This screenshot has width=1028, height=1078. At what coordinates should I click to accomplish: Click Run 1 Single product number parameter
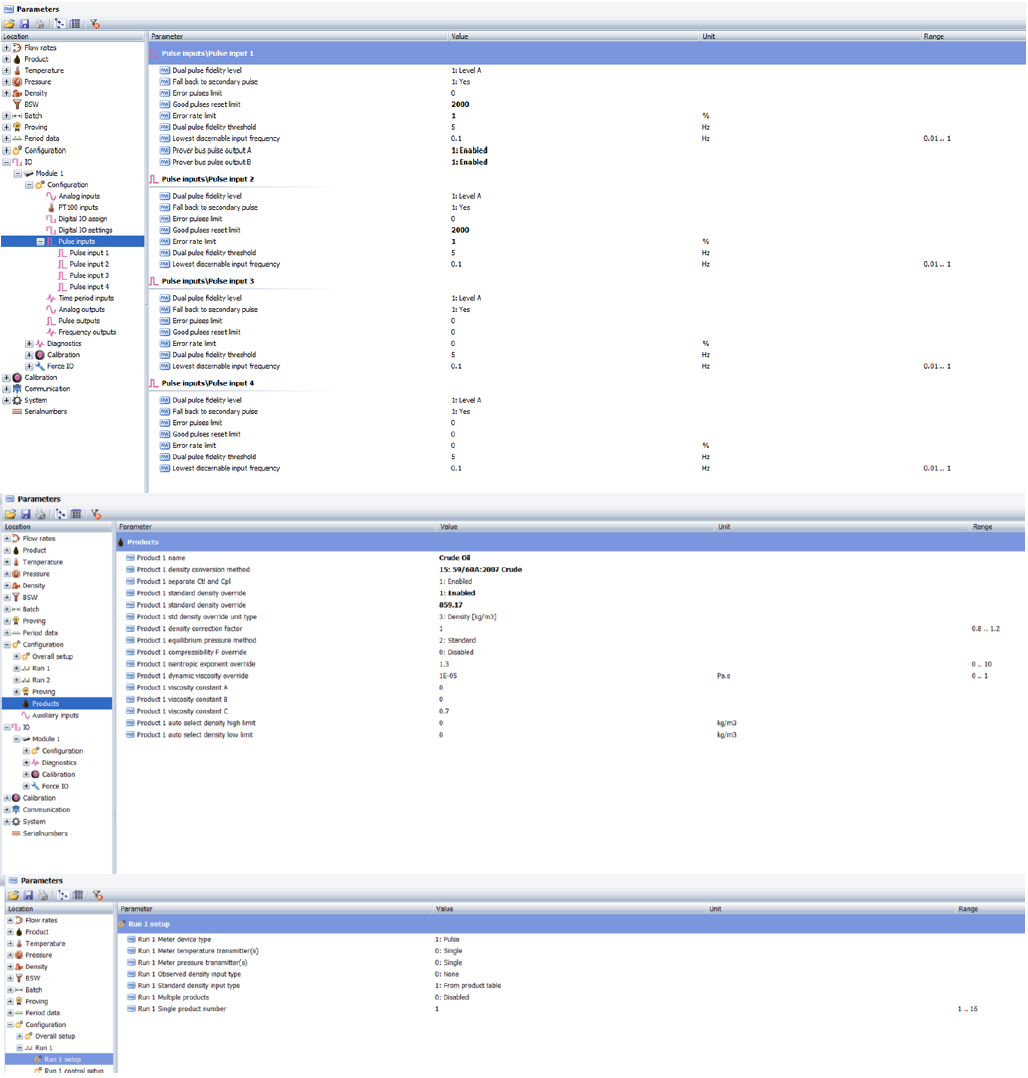182,1009
